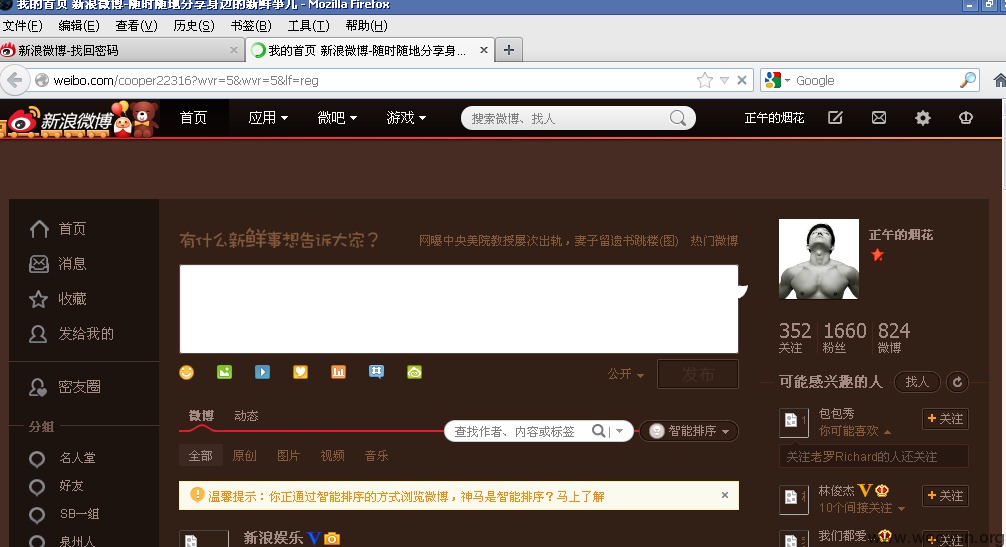The width and height of the screenshot is (1006, 547).
Task: Follow 林俊杰 with the 关注 button
Action: click(945, 496)
